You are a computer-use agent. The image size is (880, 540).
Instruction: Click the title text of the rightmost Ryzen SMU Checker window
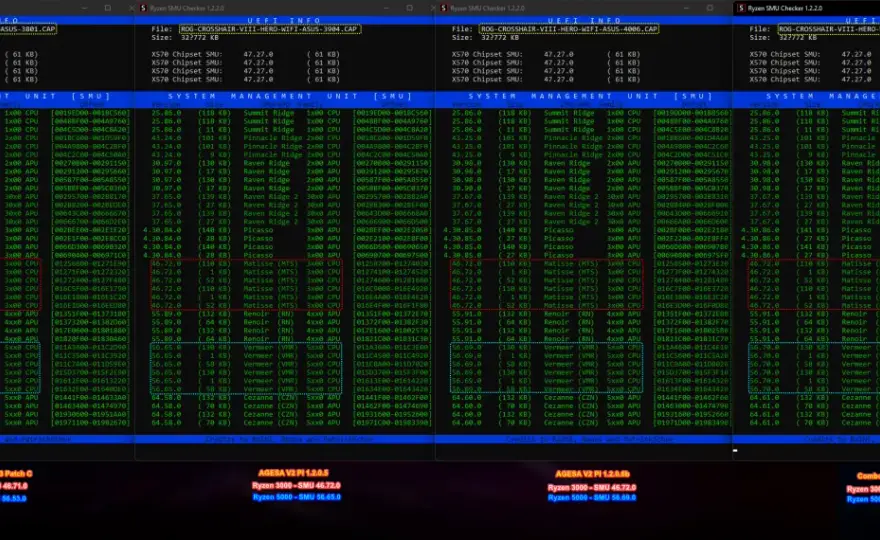pos(785,8)
